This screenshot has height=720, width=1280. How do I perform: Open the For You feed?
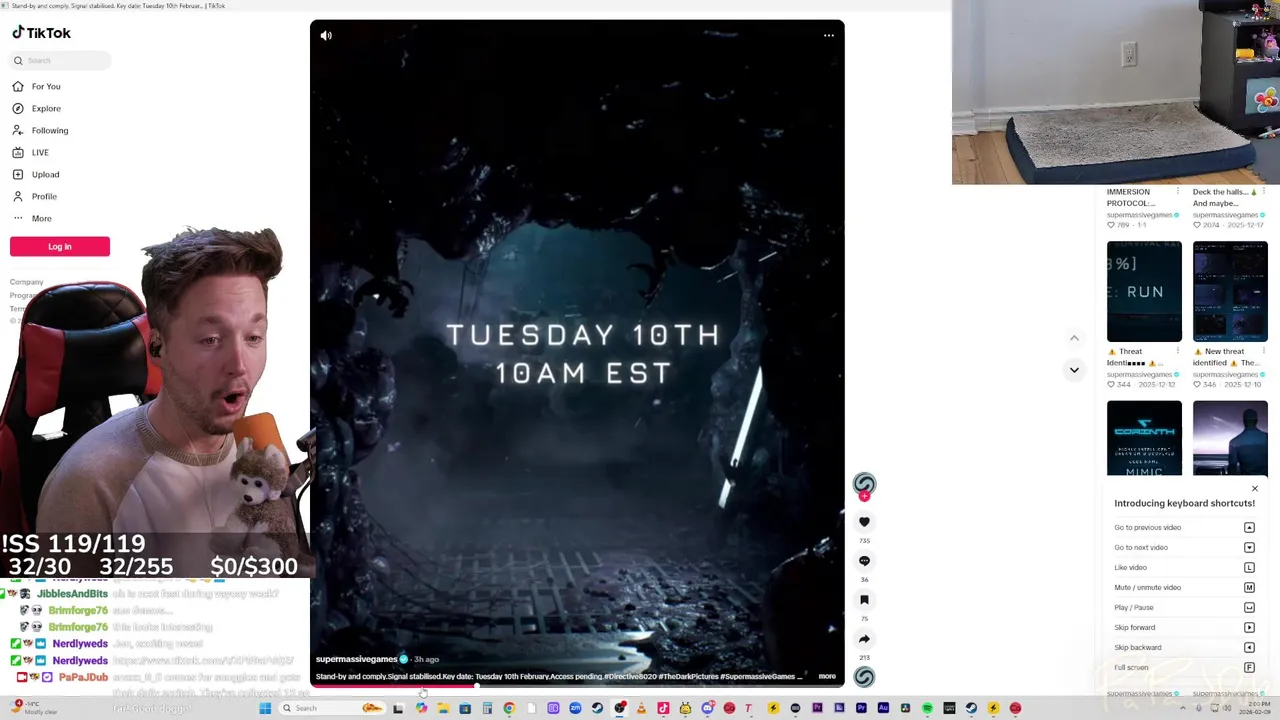(46, 86)
